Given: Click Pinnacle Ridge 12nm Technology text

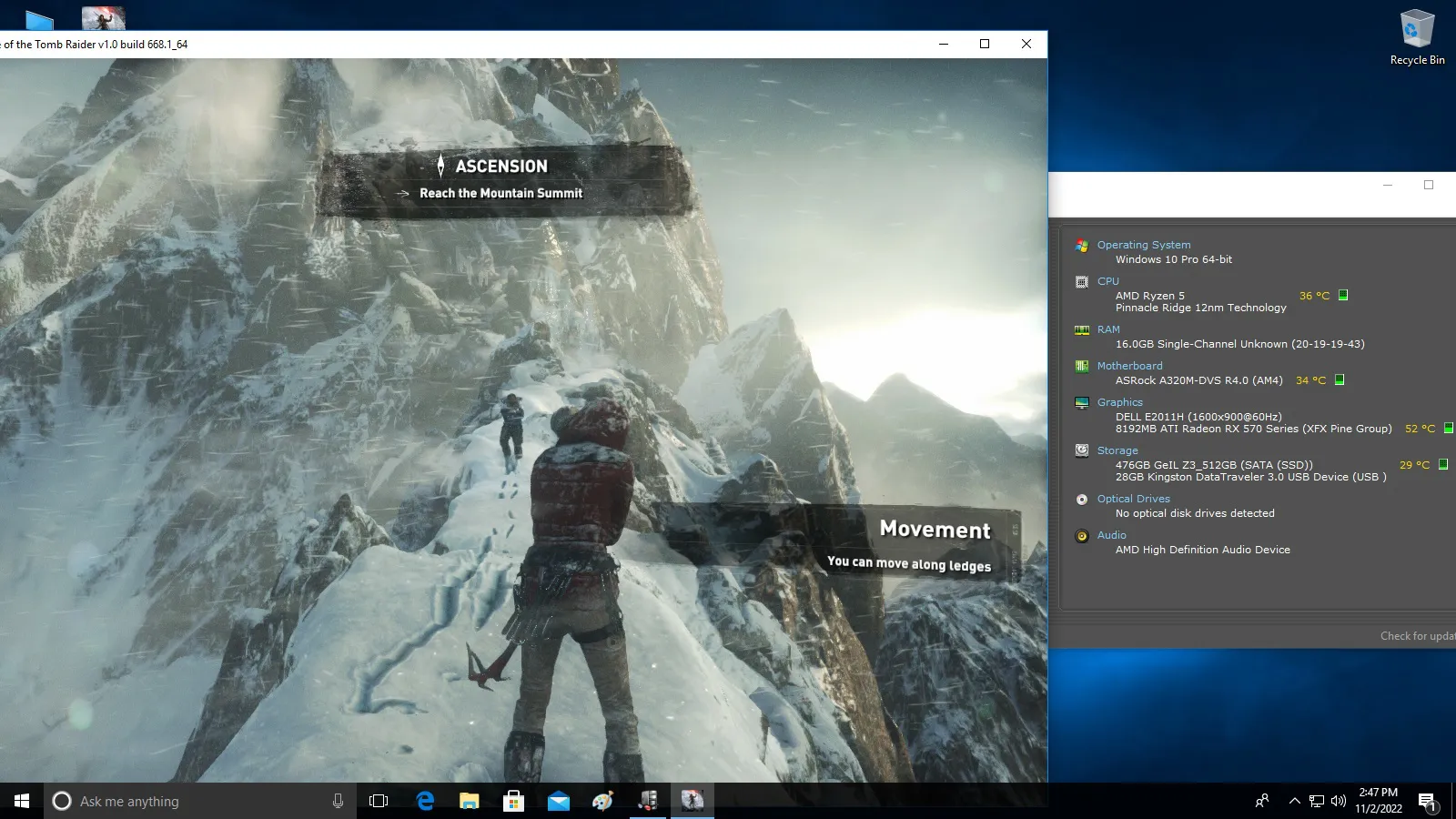Looking at the screenshot, I should [1200, 308].
